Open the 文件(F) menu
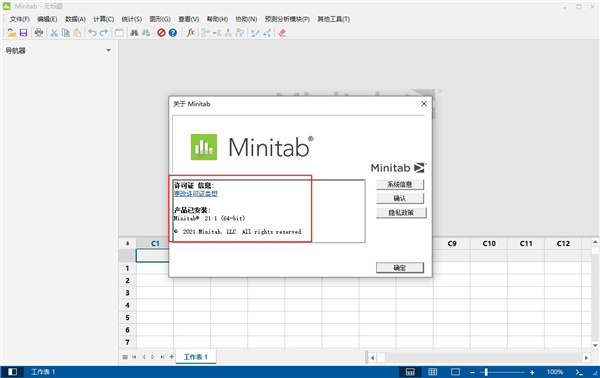 pyautogui.click(x=19, y=19)
